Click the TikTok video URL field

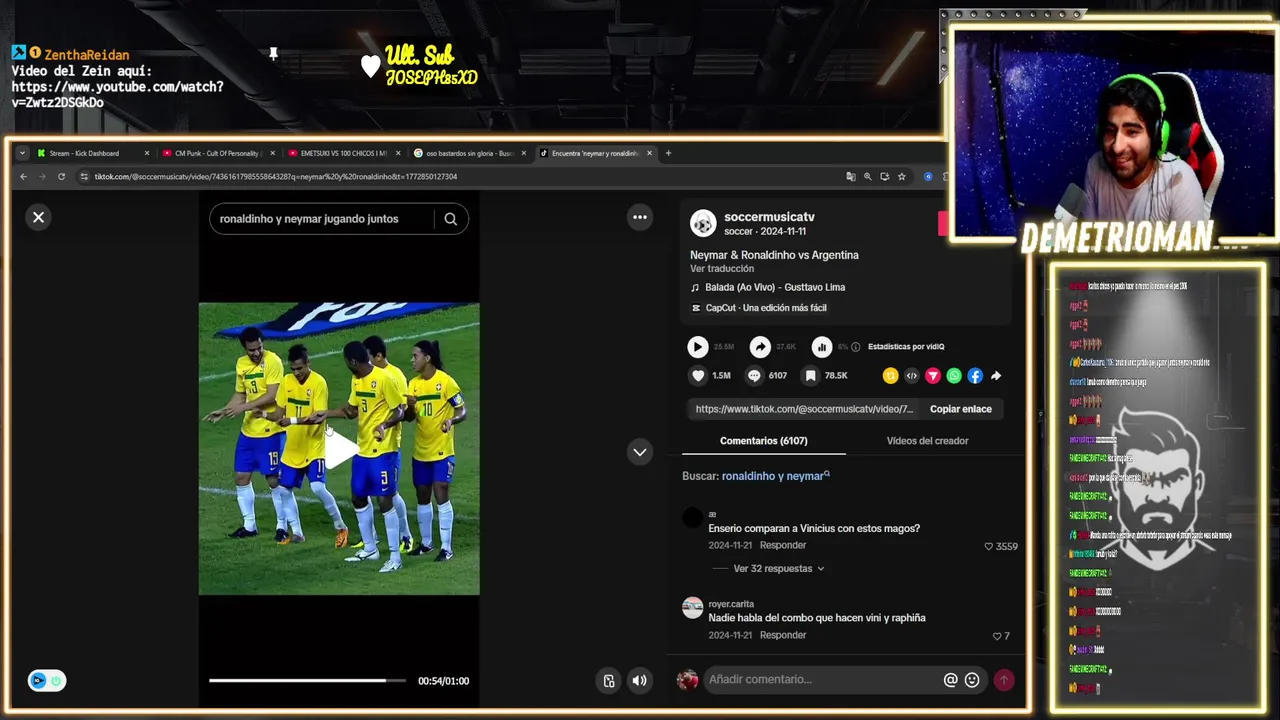[804, 409]
